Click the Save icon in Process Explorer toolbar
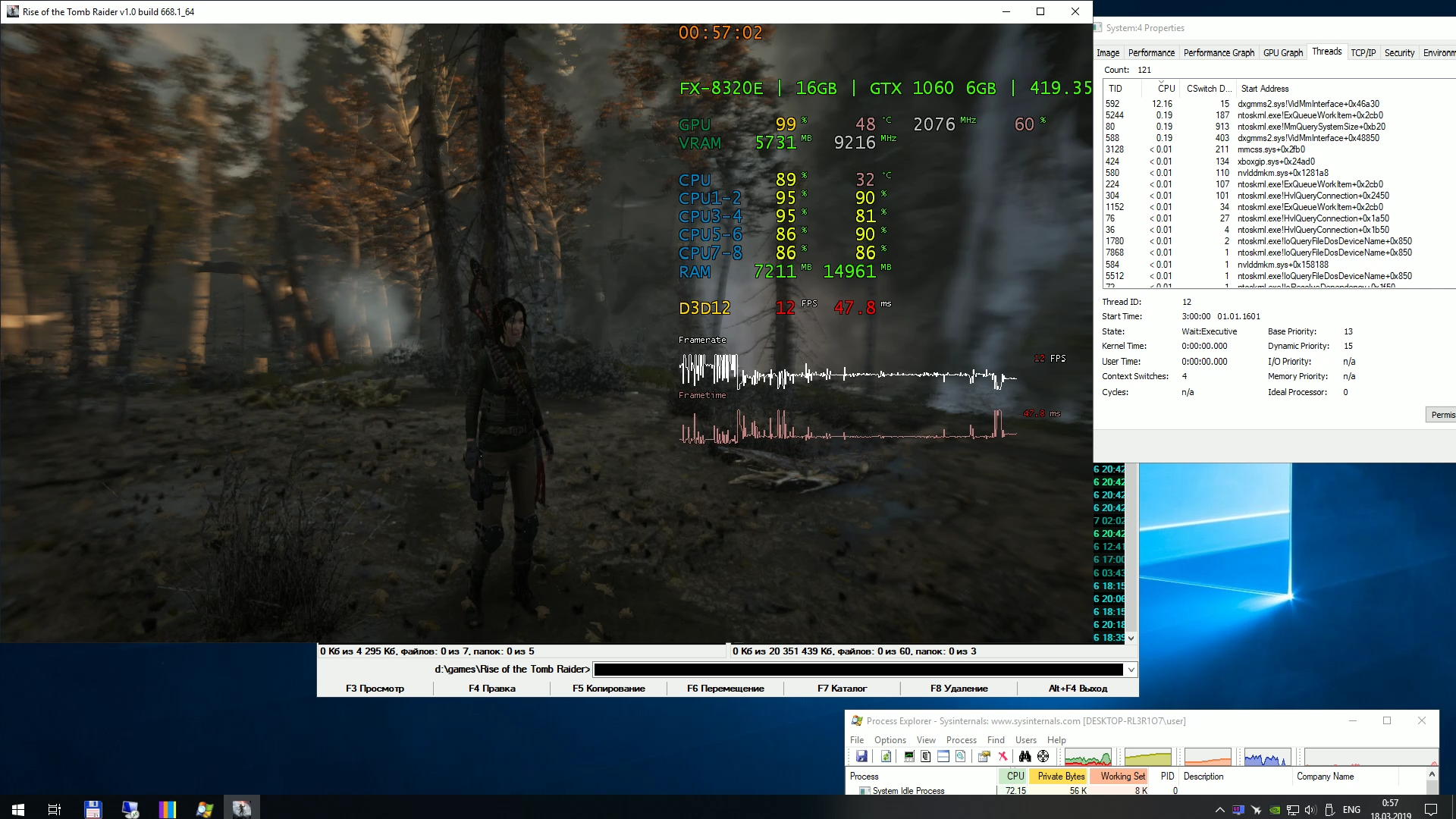 (861, 756)
